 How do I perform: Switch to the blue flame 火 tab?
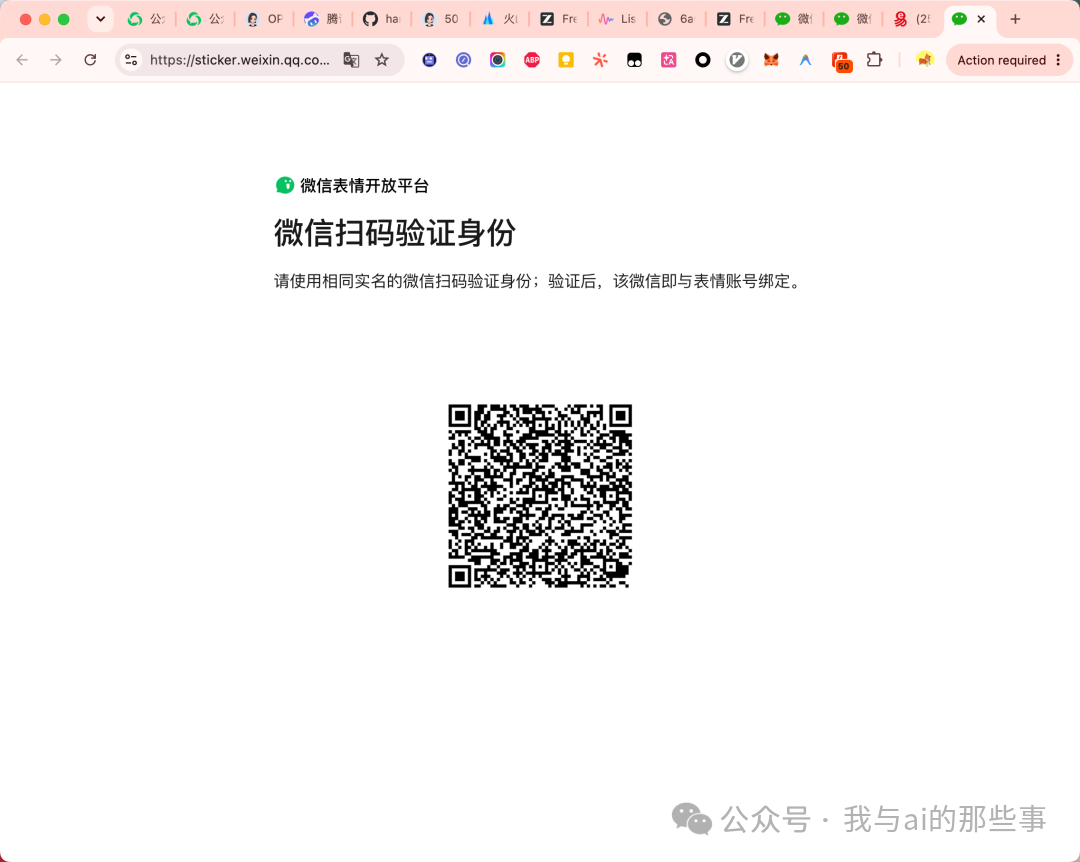500,19
